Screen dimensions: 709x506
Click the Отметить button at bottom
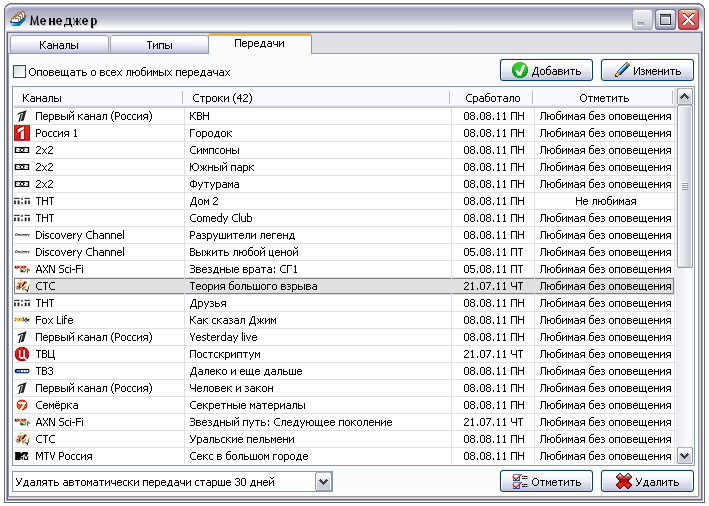pyautogui.click(x=546, y=482)
